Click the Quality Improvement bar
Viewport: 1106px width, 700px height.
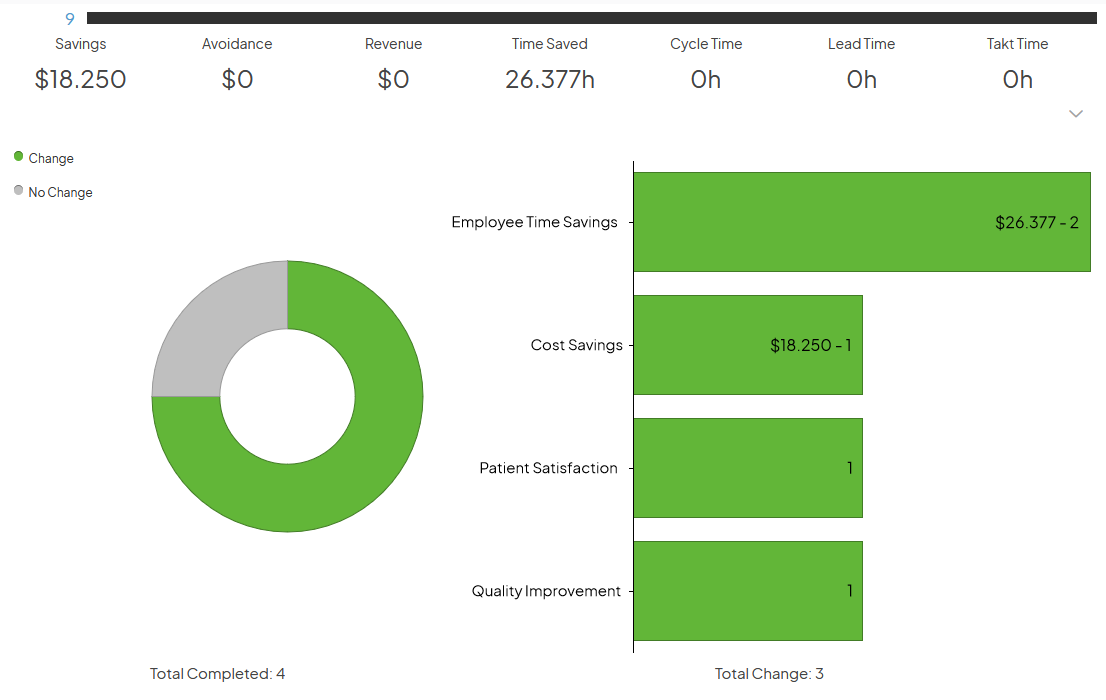[748, 590]
